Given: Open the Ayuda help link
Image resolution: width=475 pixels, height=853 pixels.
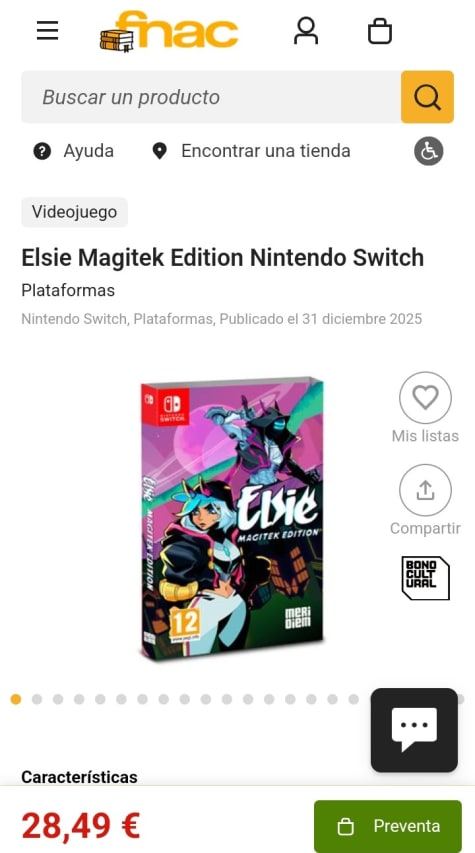Looking at the screenshot, I should 73,151.
